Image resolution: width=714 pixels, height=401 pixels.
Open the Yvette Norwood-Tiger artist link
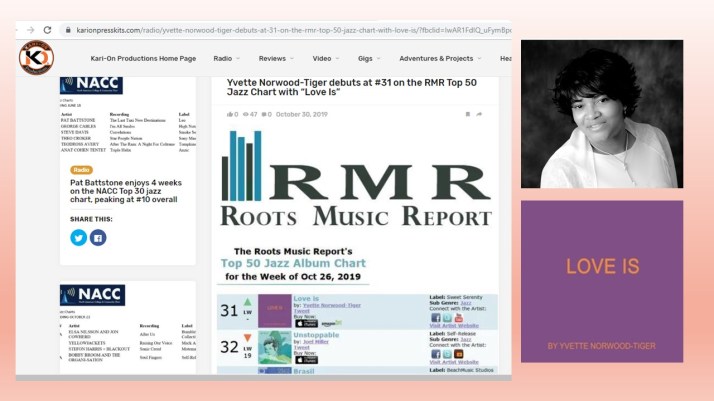332,305
